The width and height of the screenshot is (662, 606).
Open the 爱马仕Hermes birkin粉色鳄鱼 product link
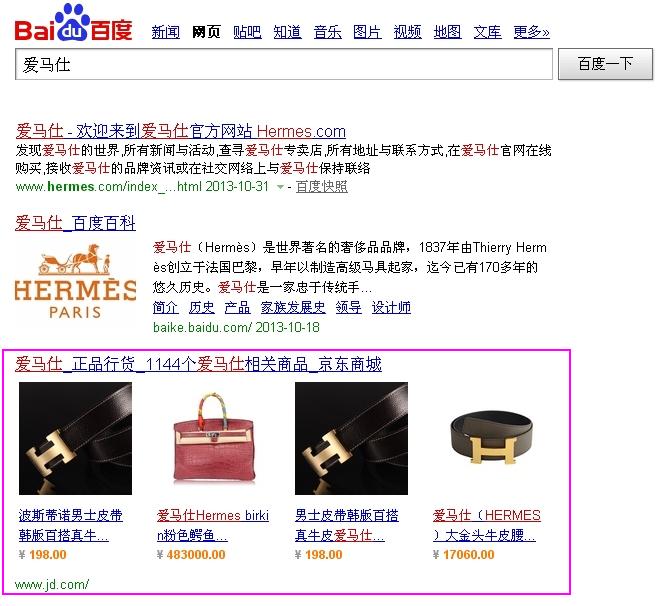213,525
